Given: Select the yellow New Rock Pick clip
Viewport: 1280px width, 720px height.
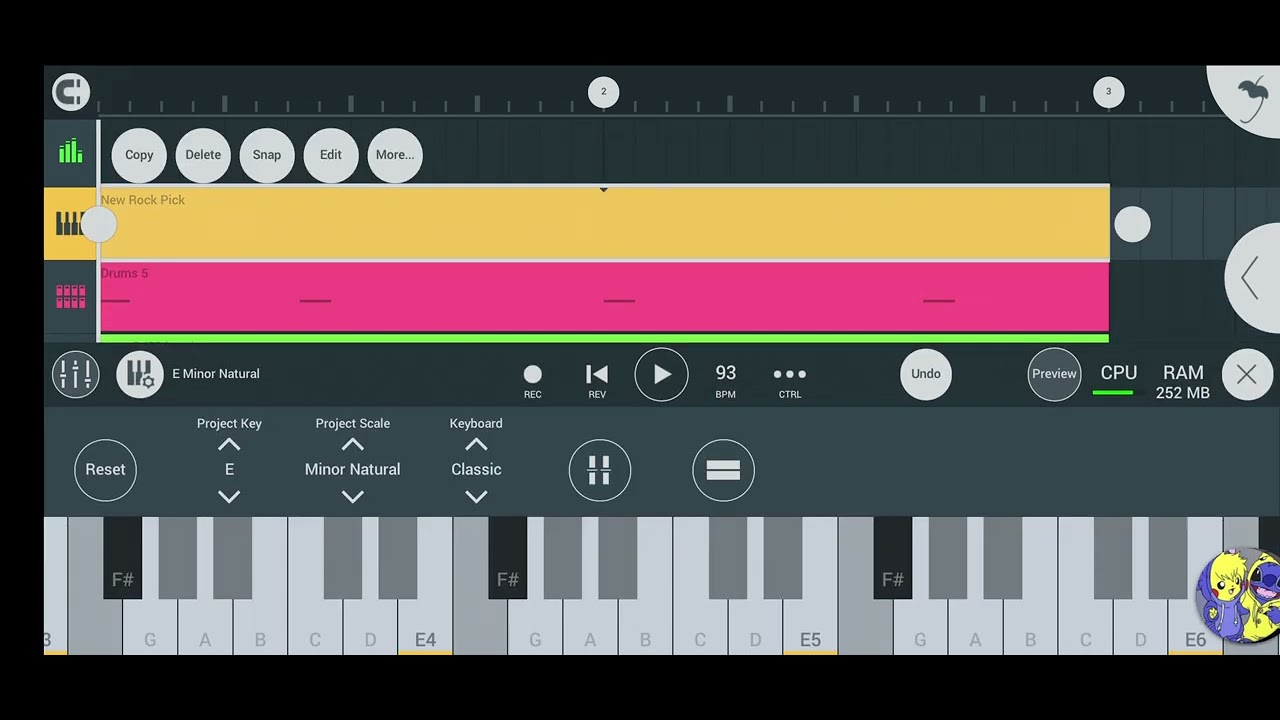Looking at the screenshot, I should [x=605, y=223].
